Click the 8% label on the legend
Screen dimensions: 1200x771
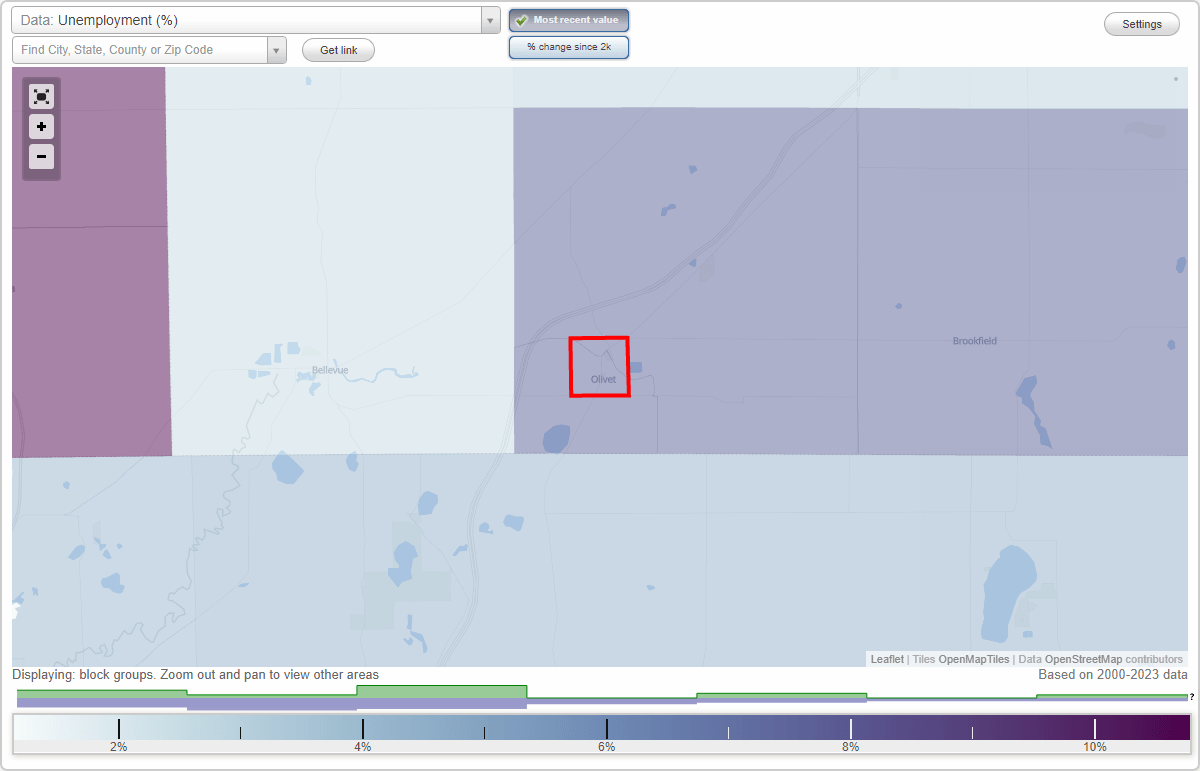[x=851, y=747]
